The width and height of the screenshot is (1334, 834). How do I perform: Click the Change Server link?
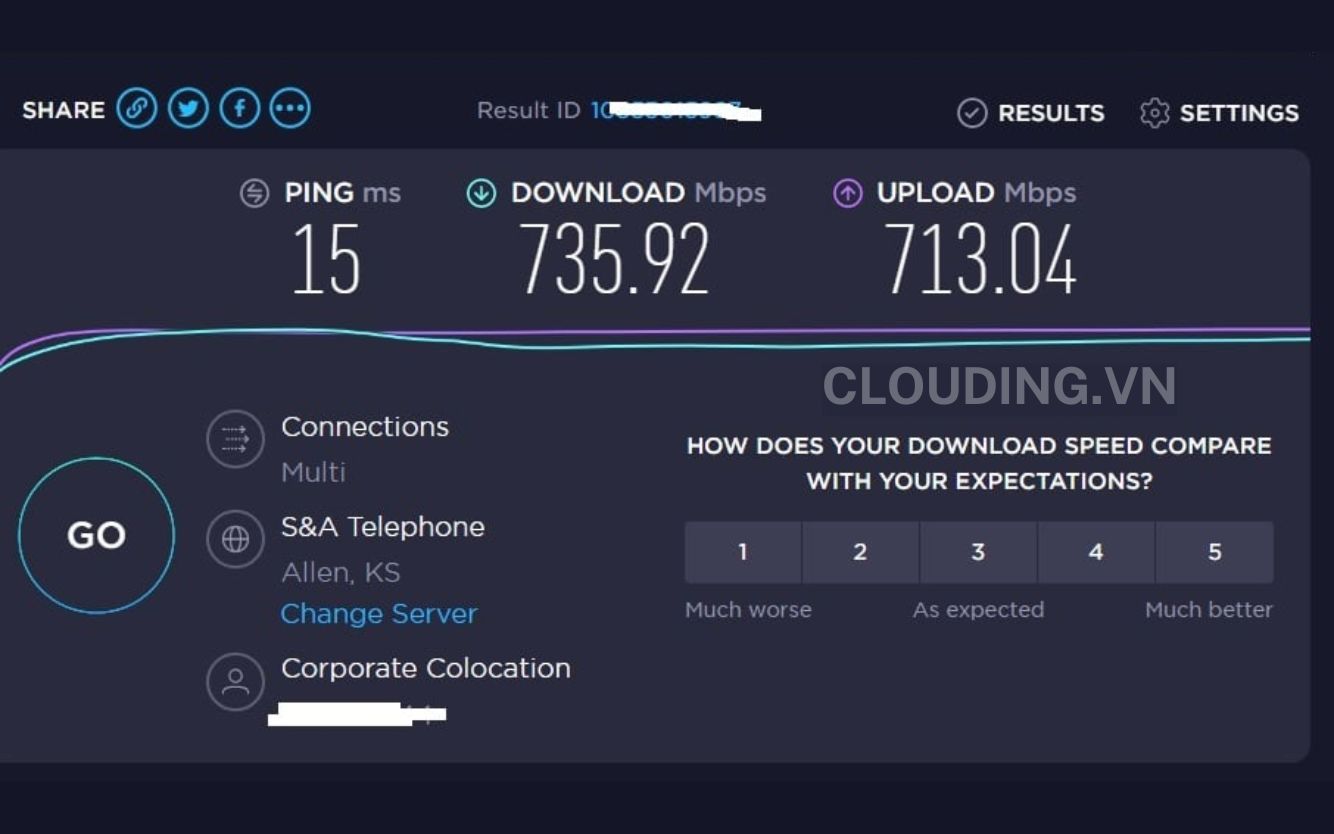point(379,613)
